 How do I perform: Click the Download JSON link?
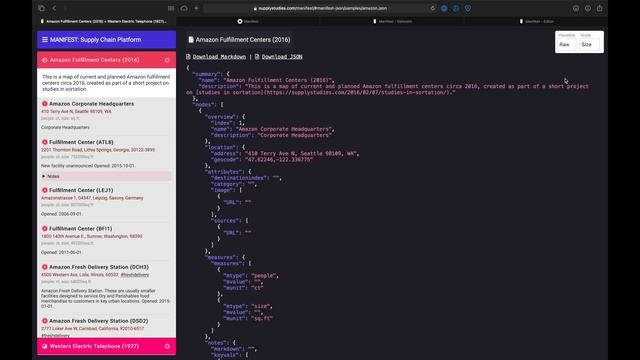click(x=282, y=57)
